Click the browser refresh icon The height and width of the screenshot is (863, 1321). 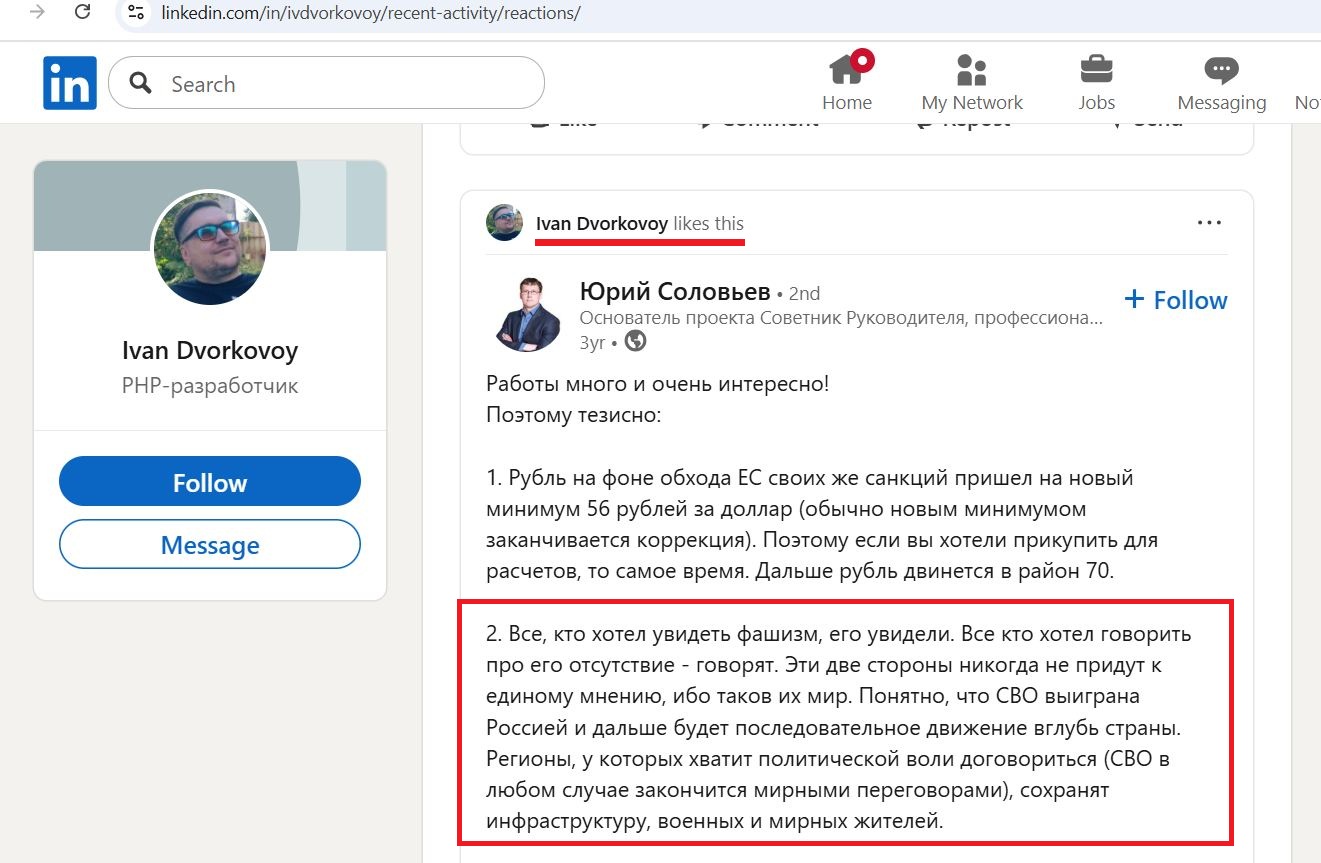coord(82,13)
